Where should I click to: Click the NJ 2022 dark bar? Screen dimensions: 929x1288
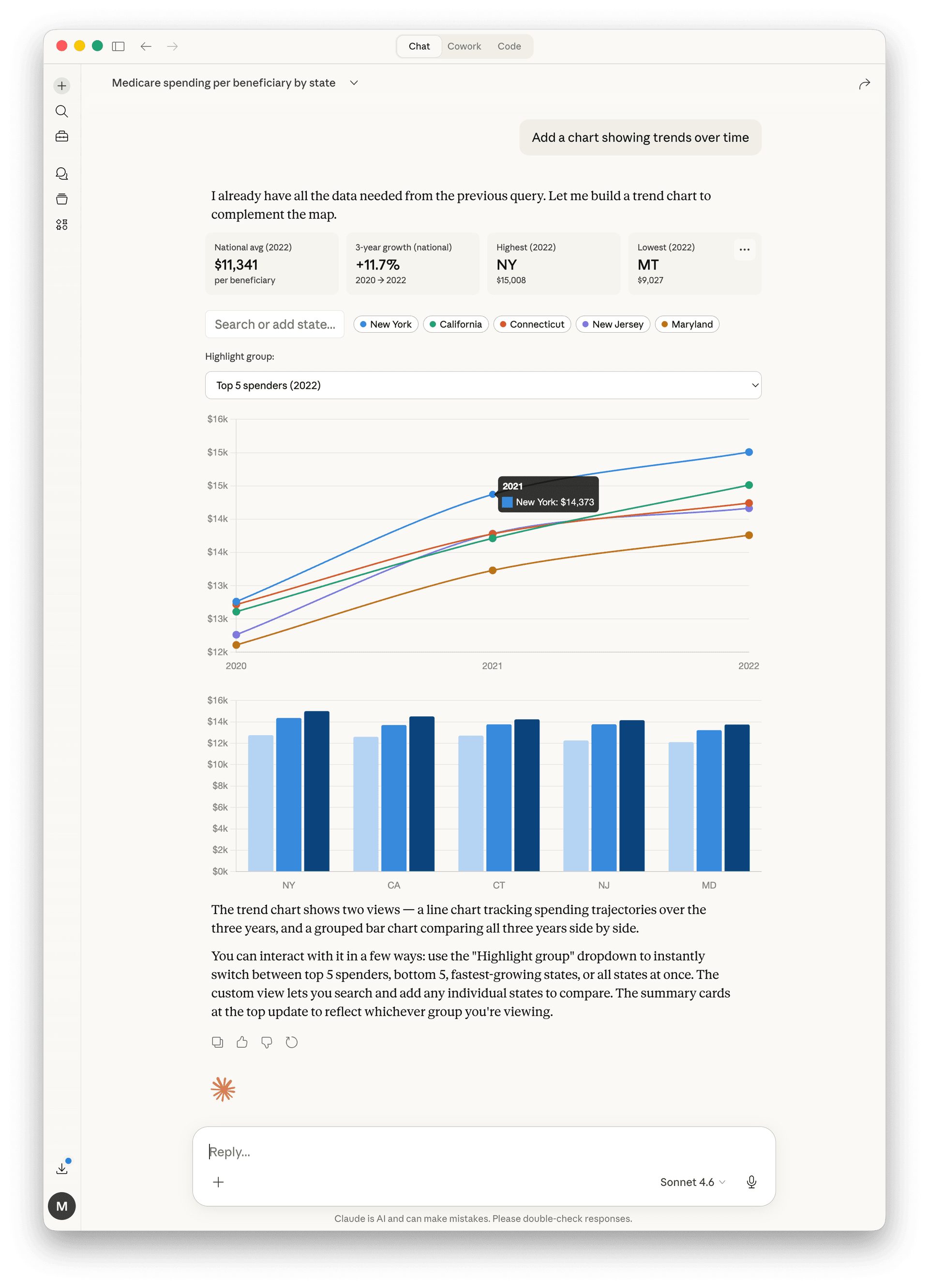click(x=632, y=796)
